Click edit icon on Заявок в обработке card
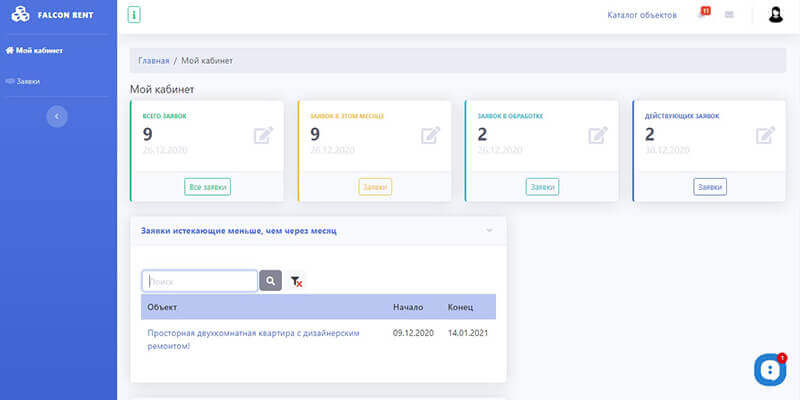Image resolution: width=800 pixels, height=400 pixels. pyautogui.click(x=598, y=135)
